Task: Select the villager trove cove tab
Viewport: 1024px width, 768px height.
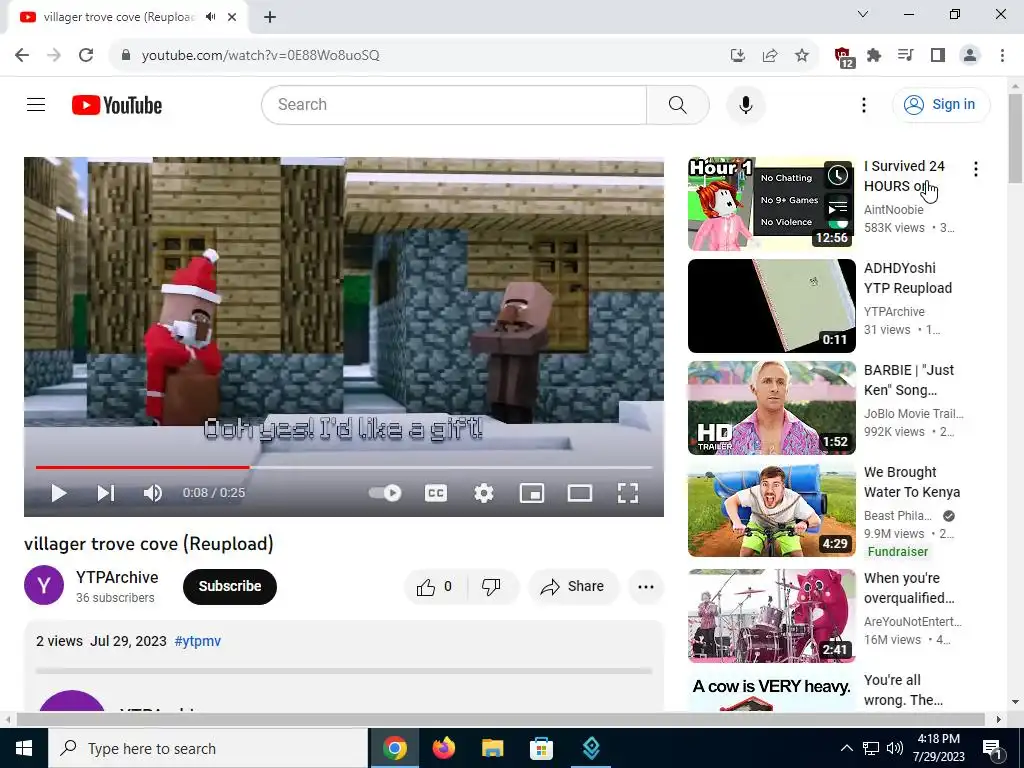Action: (x=118, y=17)
